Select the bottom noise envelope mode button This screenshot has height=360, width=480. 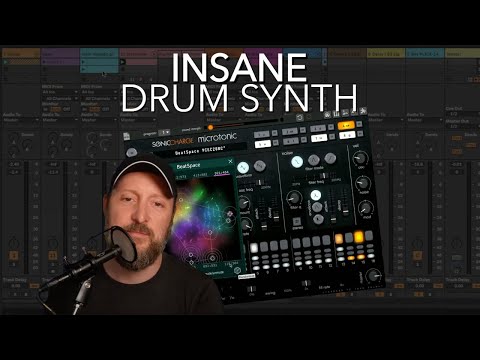click(x=318, y=219)
